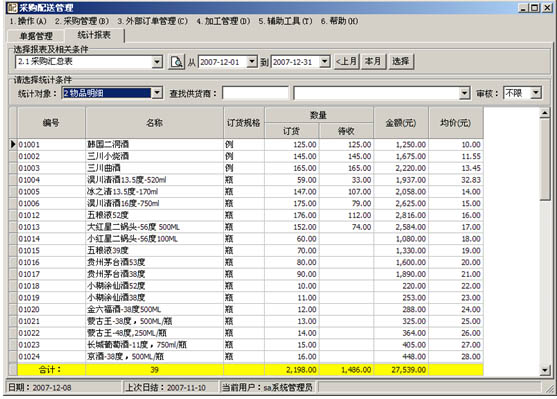The height and width of the screenshot is (399, 557).
Task: Select the 三川小烧酒 item name
Action: point(108,156)
